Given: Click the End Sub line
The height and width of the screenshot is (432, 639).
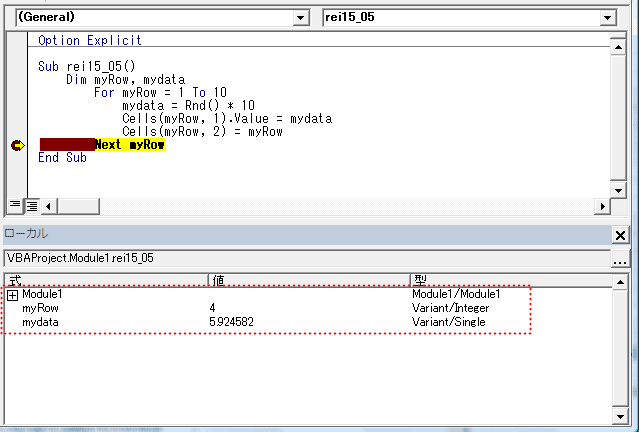Looking at the screenshot, I should point(62,158).
